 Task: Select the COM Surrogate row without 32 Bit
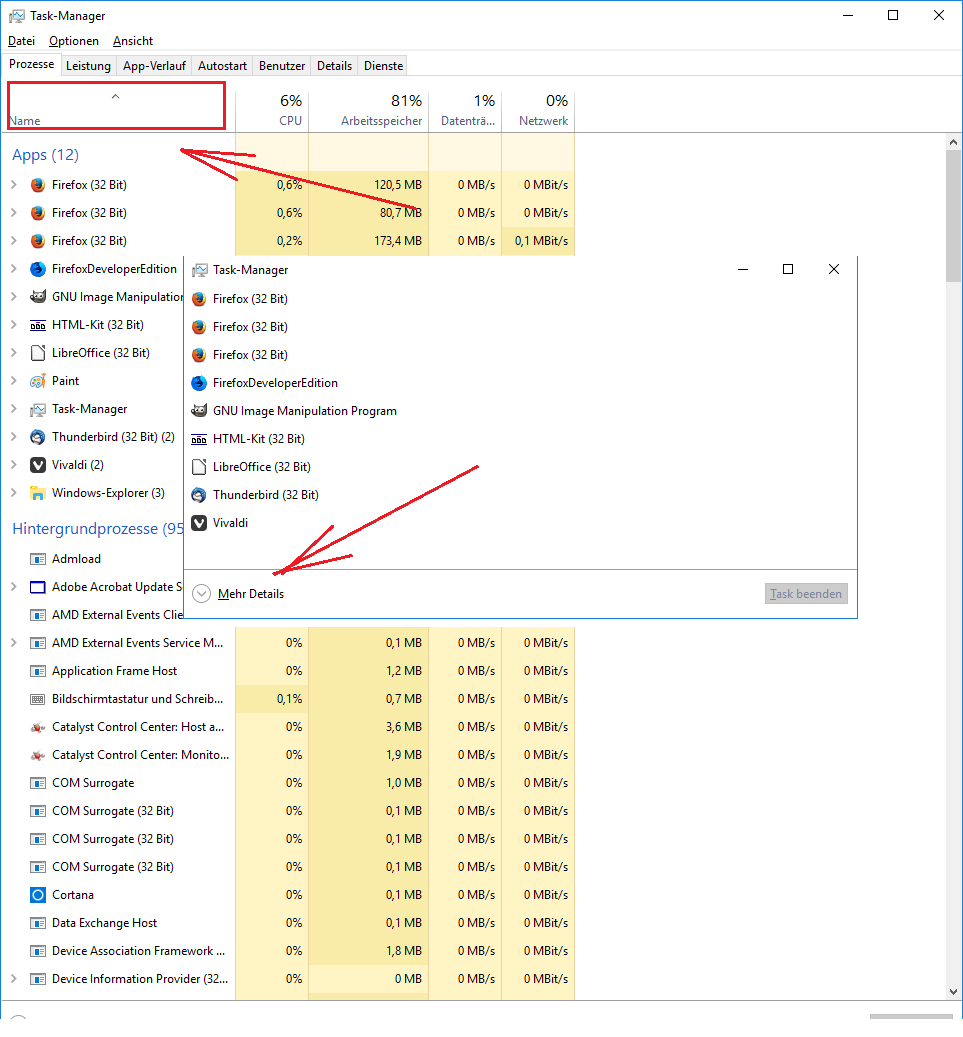point(93,783)
